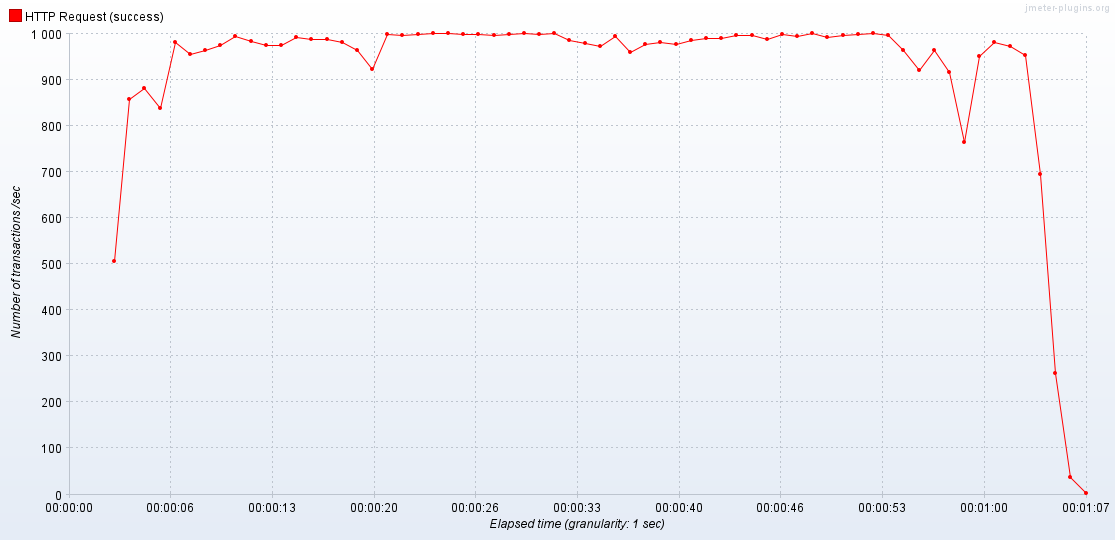Click the x-axis time label 00:01:00
1115x540 pixels.
pyautogui.click(x=984, y=508)
